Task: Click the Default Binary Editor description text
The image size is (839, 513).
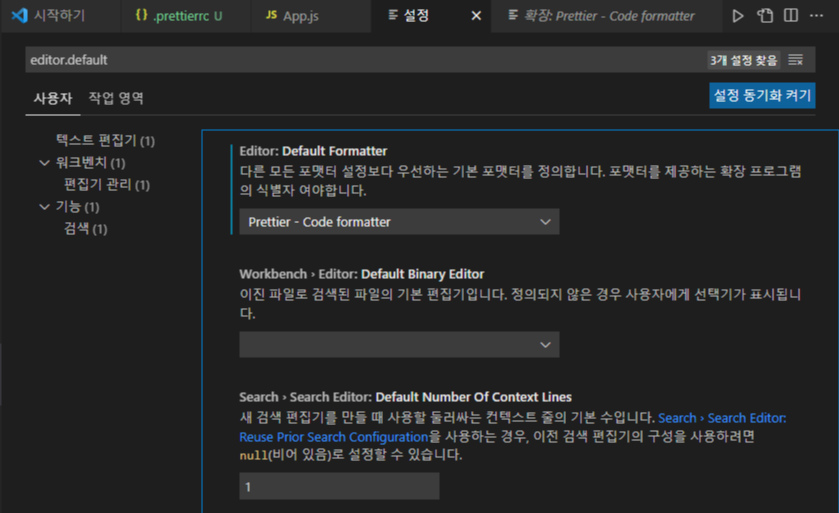Action: pyautogui.click(x=520, y=304)
